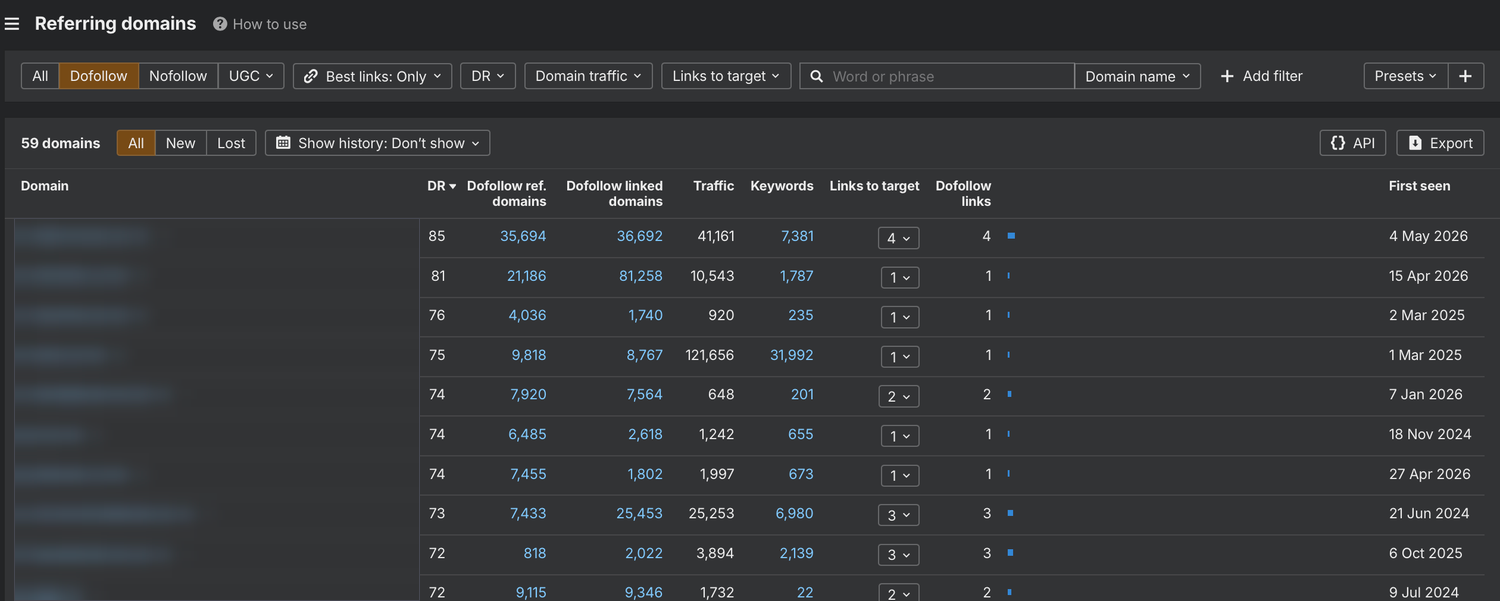Click the 121,656 traffic value
The width and height of the screenshot is (1500, 601).
coord(710,355)
